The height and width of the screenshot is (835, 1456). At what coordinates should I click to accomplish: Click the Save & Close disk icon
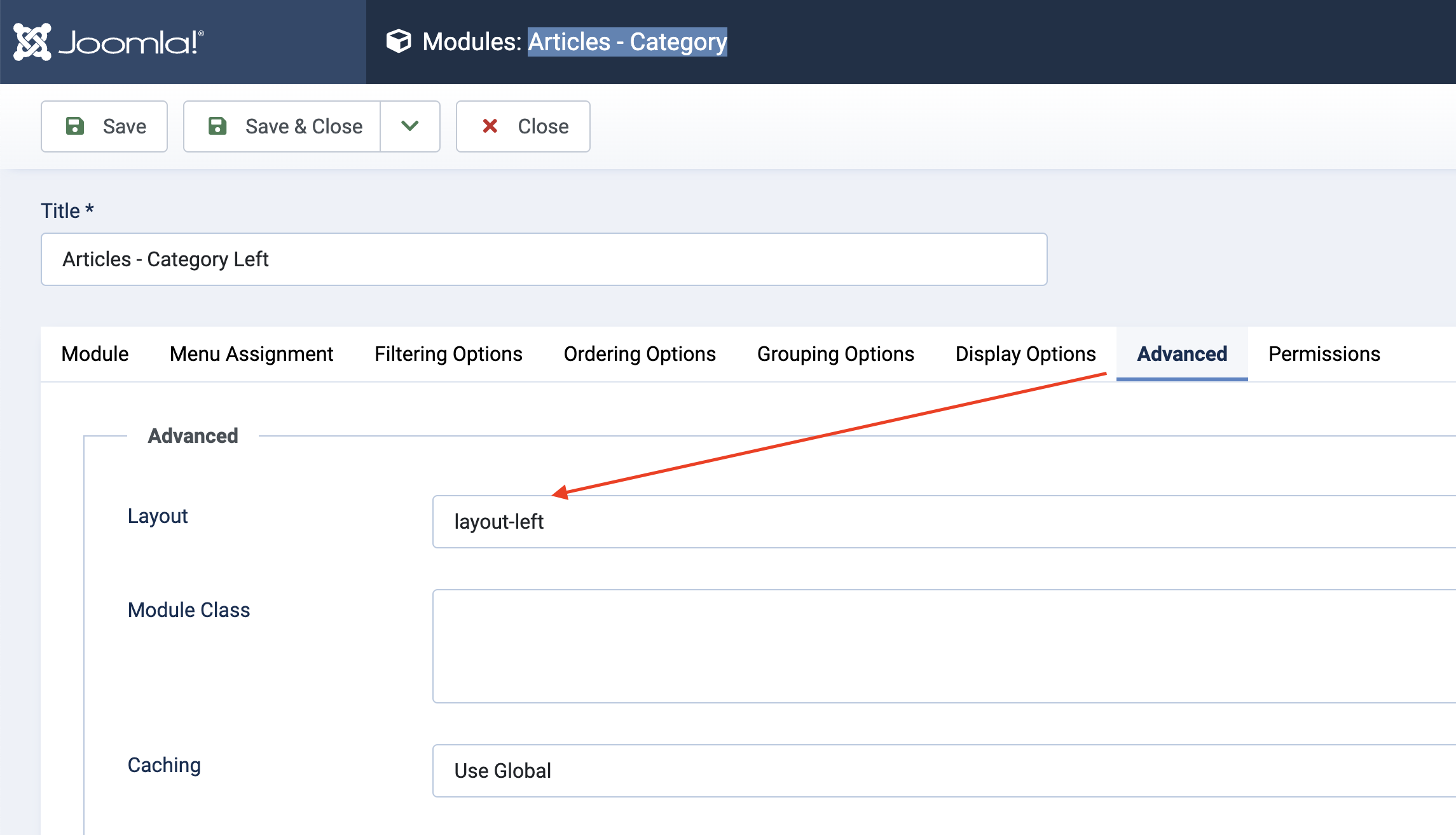[217, 126]
